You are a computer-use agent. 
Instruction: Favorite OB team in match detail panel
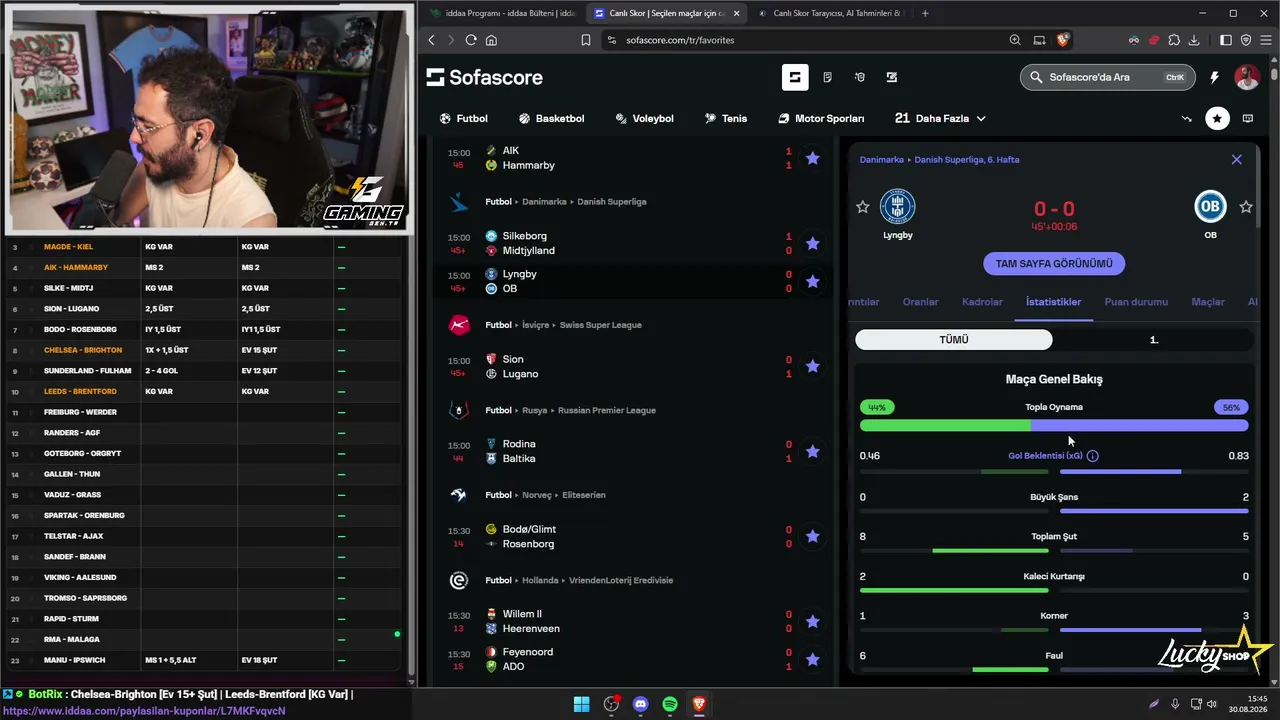1246,207
